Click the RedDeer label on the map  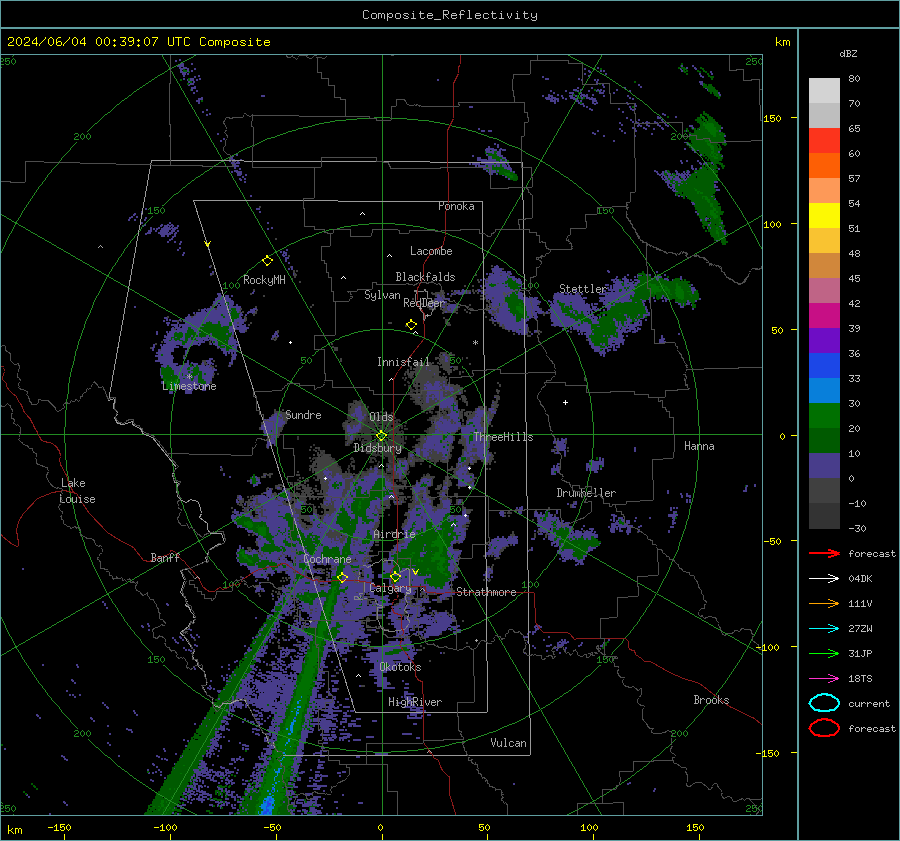(424, 303)
